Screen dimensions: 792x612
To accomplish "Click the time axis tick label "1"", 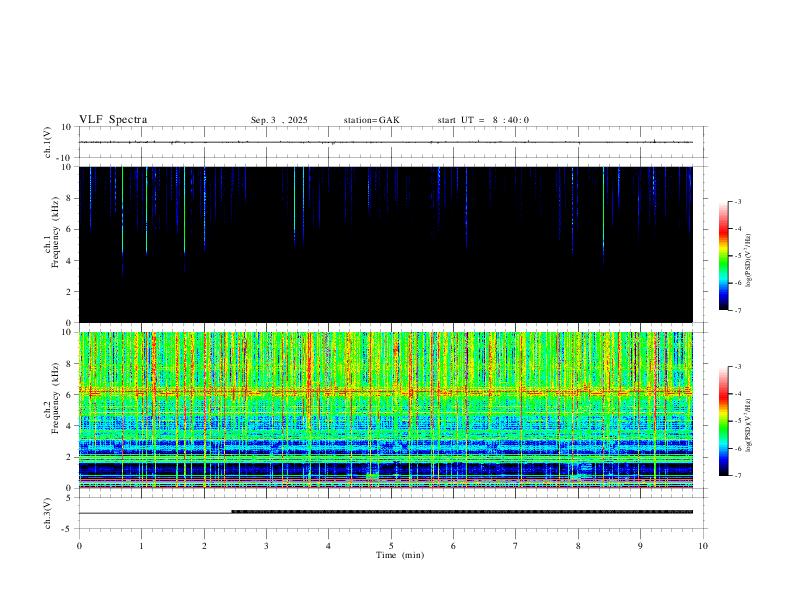I will click(x=141, y=546).
